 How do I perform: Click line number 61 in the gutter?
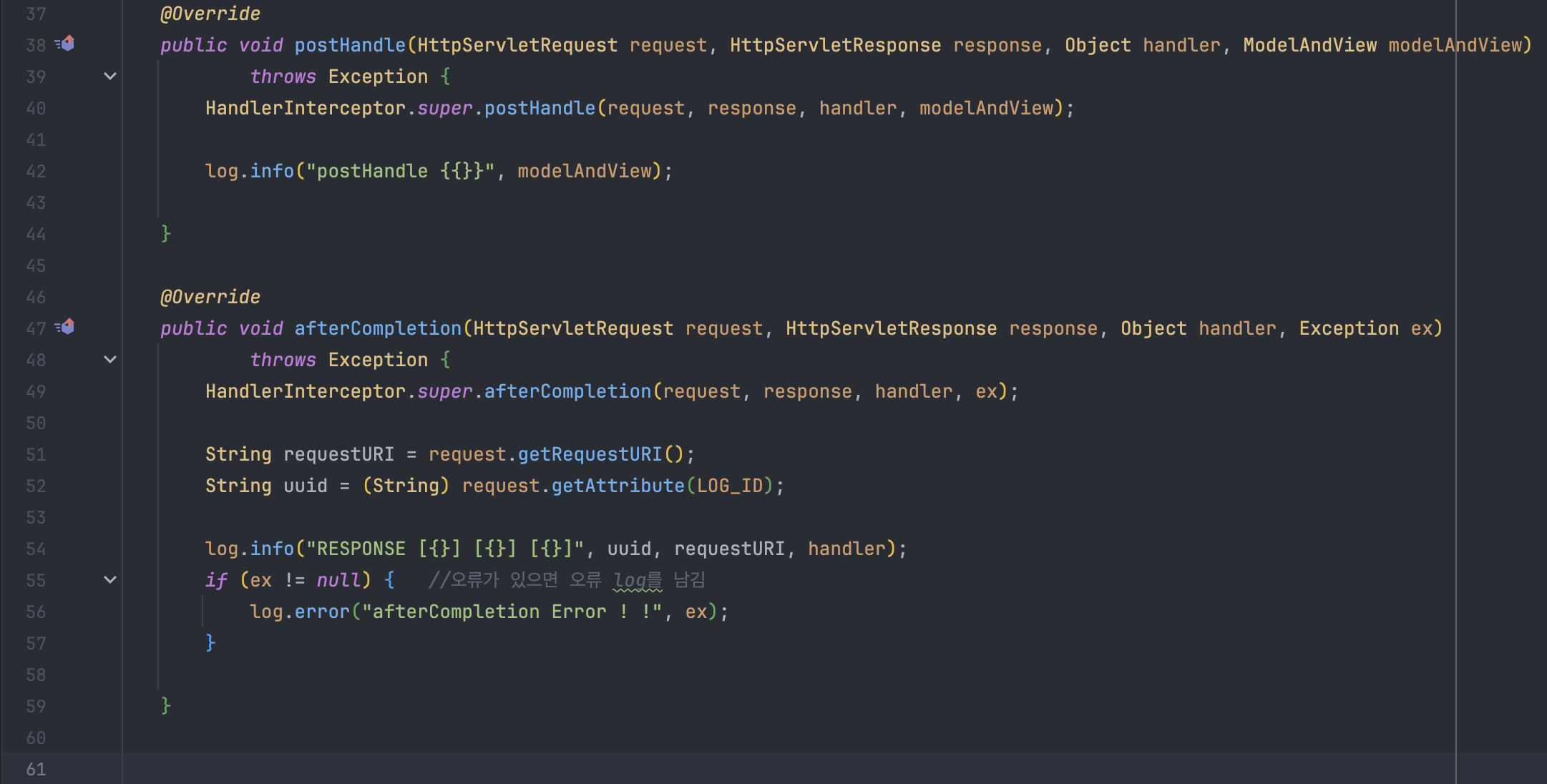(x=36, y=769)
